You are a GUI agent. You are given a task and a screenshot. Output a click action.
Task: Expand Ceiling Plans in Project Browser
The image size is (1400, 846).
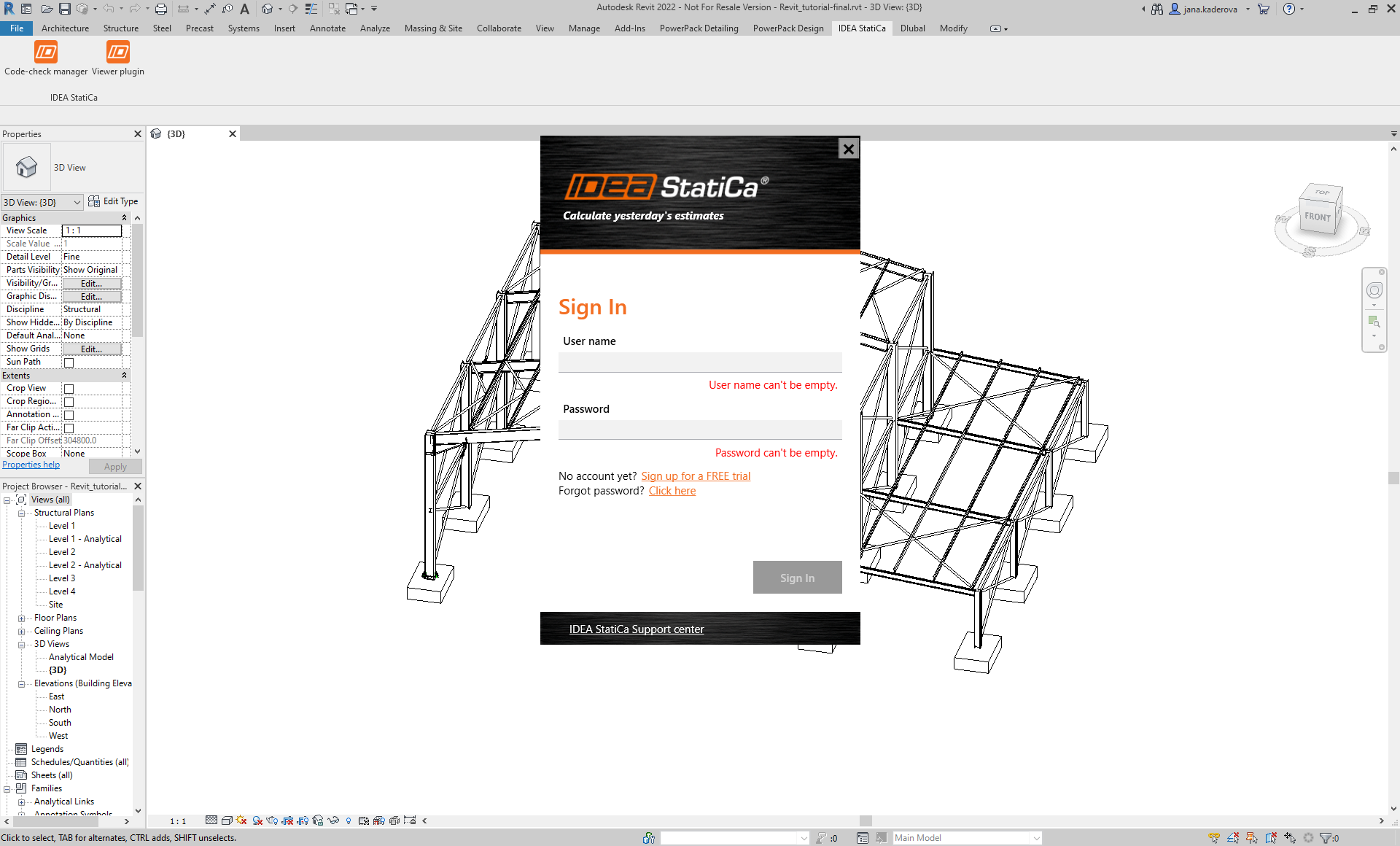[22, 630]
